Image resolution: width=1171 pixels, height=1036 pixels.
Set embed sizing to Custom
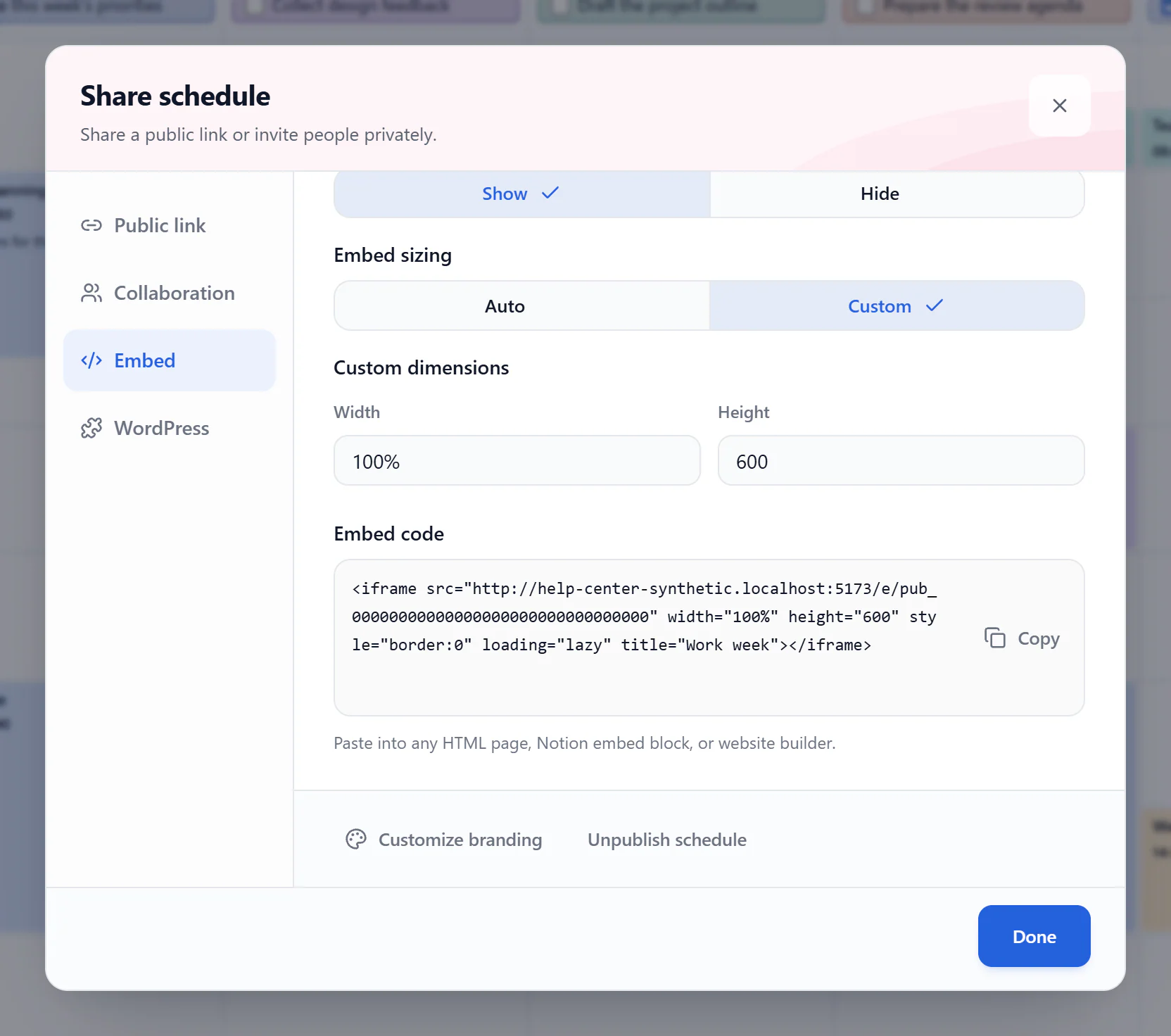point(897,306)
